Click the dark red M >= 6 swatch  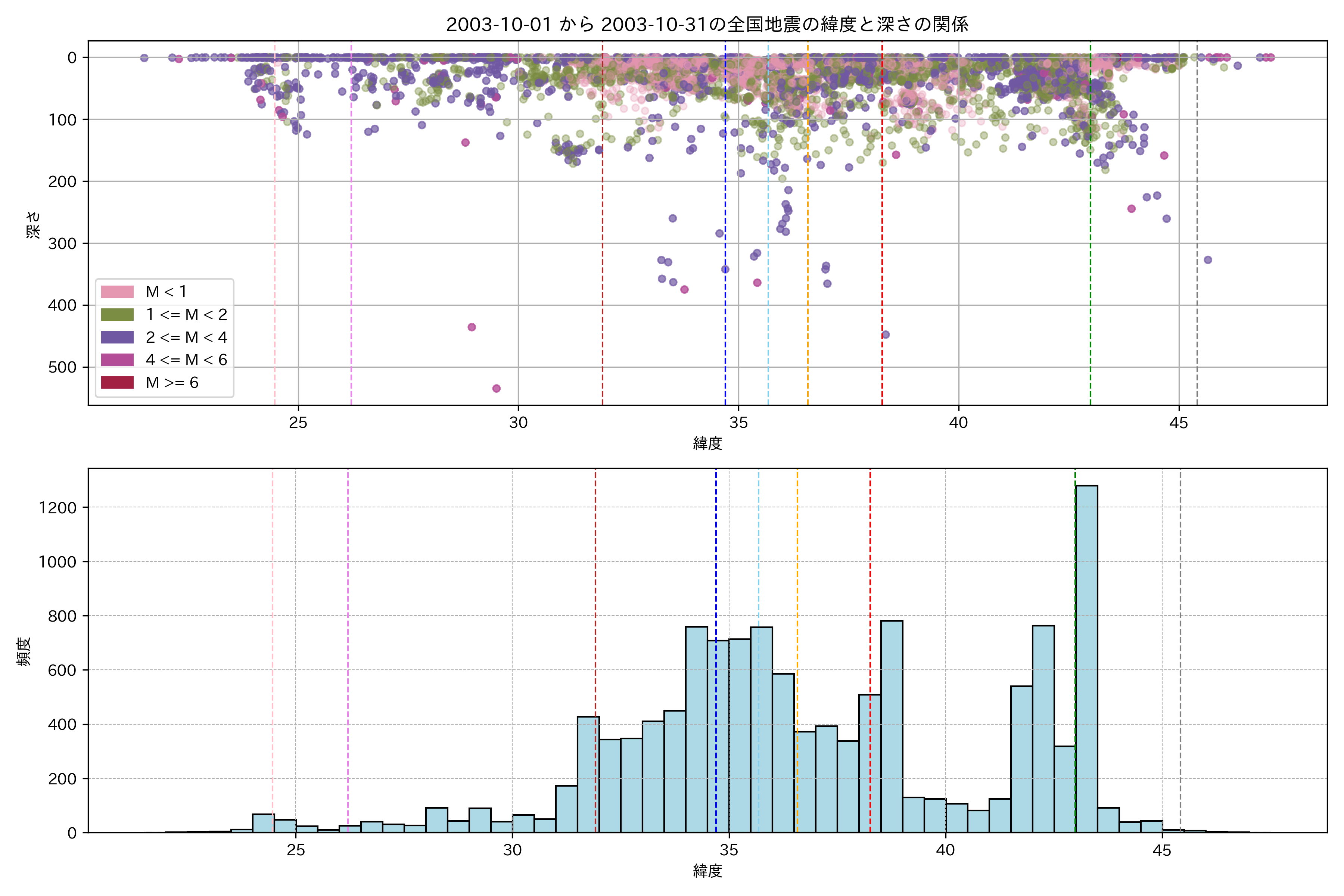[x=117, y=382]
